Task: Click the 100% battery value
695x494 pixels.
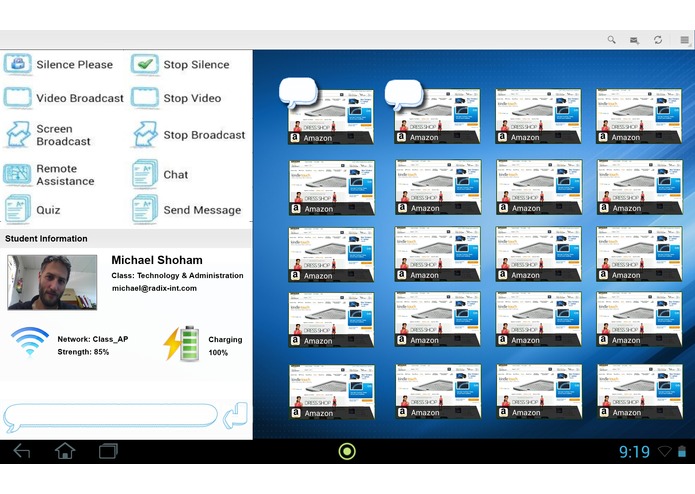Action: [218, 353]
